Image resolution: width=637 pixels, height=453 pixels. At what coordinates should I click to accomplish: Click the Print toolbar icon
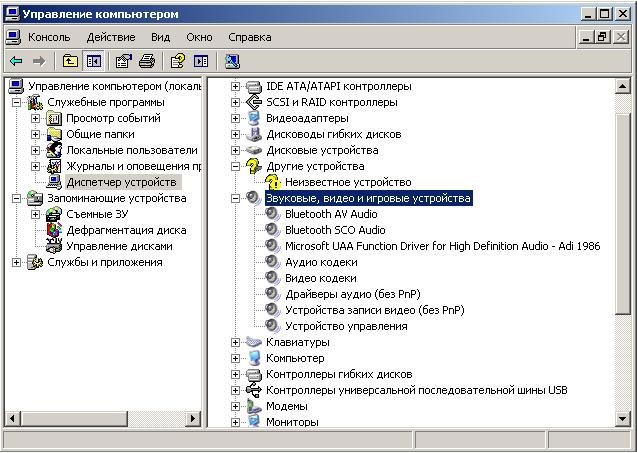click(147, 61)
